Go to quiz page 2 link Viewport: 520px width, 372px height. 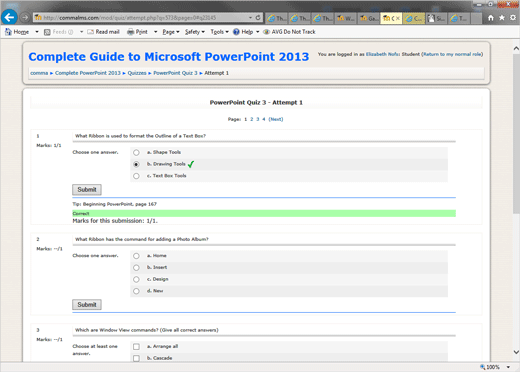(252, 119)
